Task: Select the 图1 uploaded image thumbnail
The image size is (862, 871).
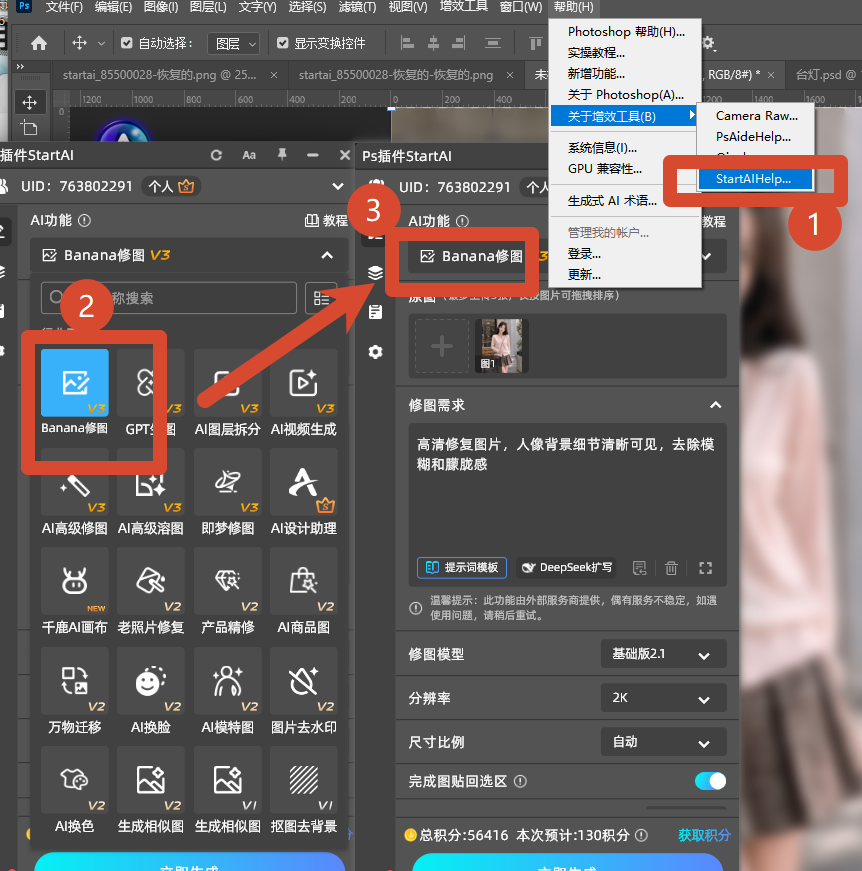Action: pyautogui.click(x=502, y=346)
